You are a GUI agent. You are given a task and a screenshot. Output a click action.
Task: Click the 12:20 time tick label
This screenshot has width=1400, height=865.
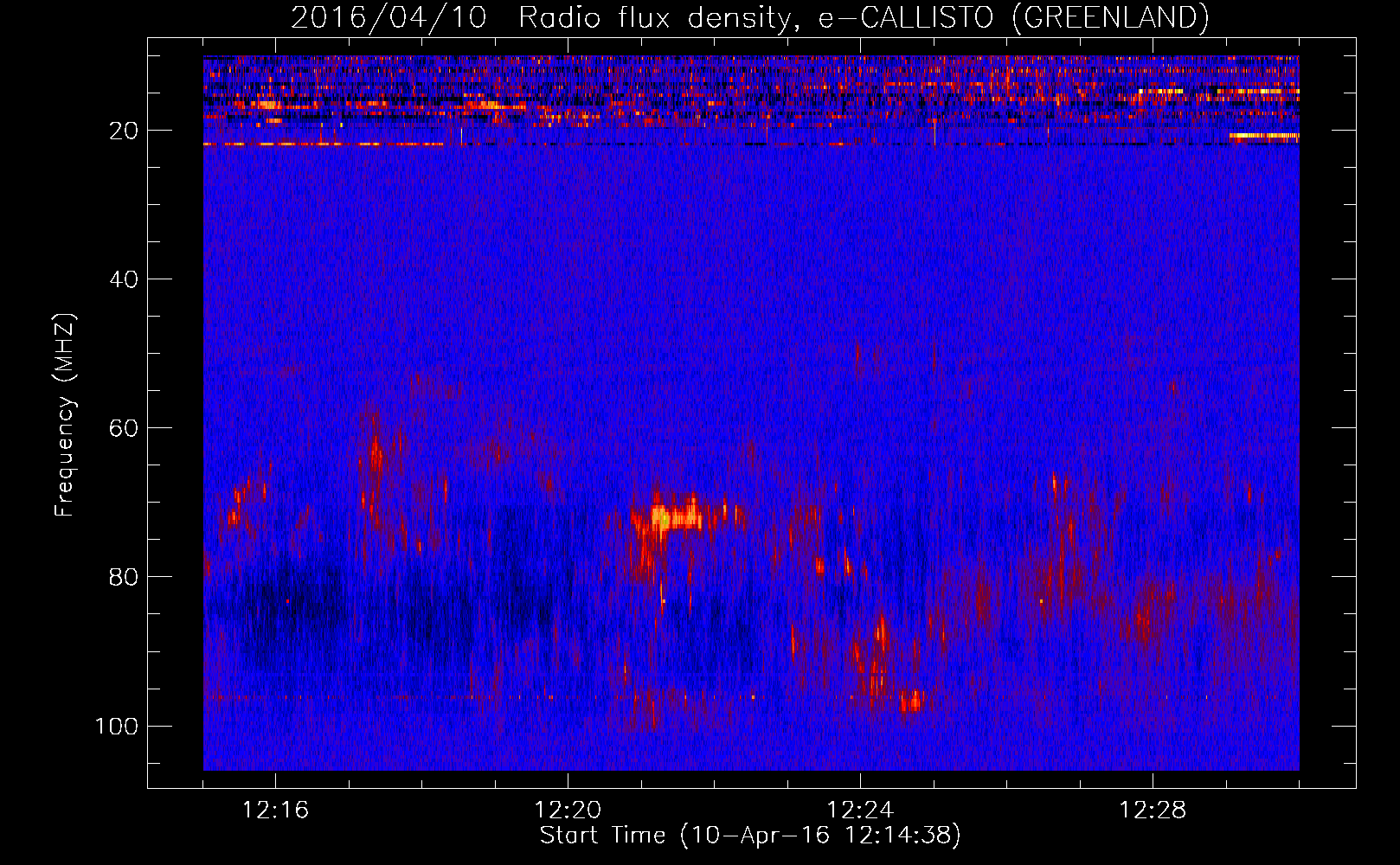(x=568, y=811)
